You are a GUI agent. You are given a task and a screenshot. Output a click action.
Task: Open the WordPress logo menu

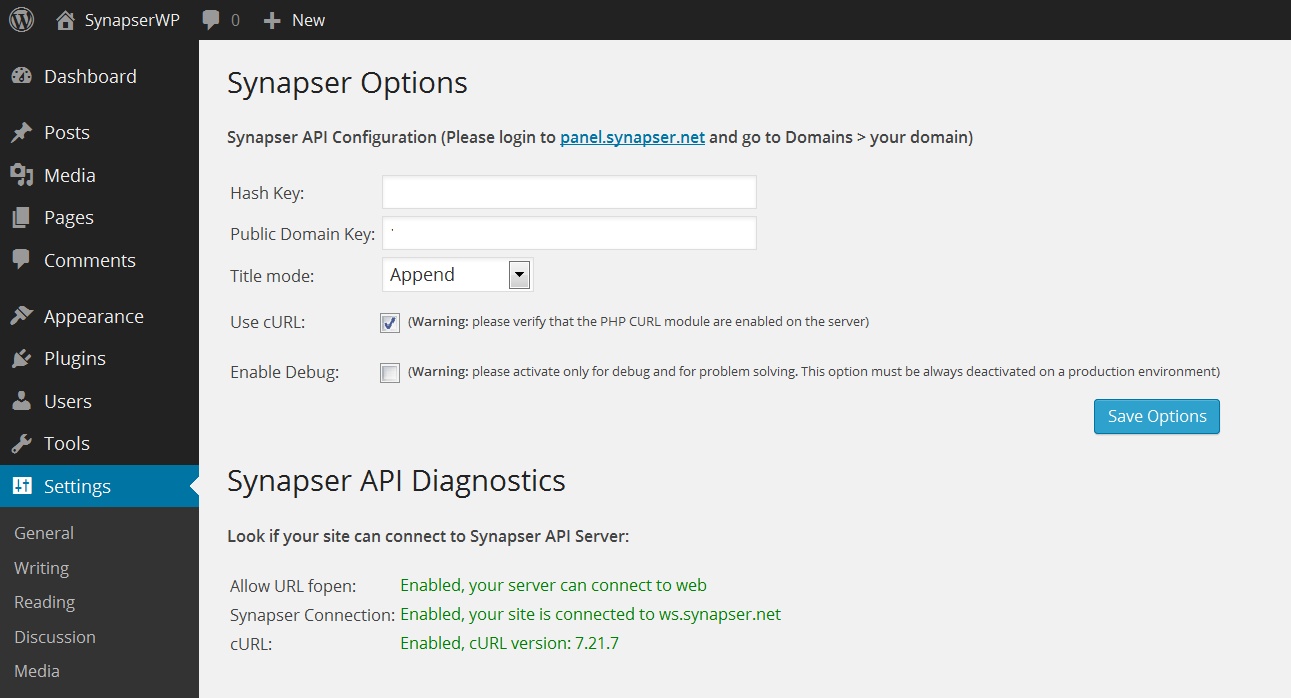21,20
